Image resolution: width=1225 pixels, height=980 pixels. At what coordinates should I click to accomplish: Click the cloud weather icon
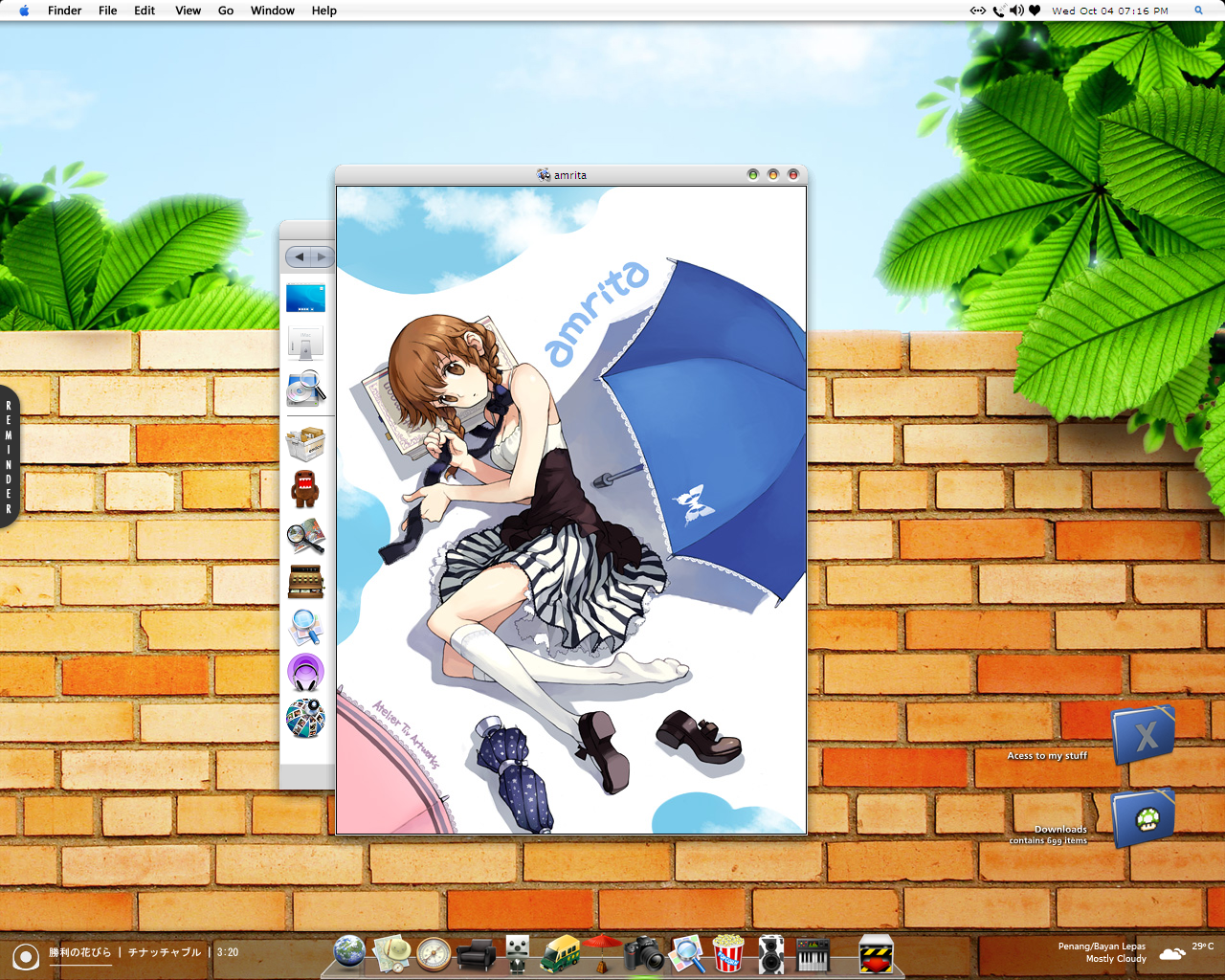click(x=1172, y=953)
